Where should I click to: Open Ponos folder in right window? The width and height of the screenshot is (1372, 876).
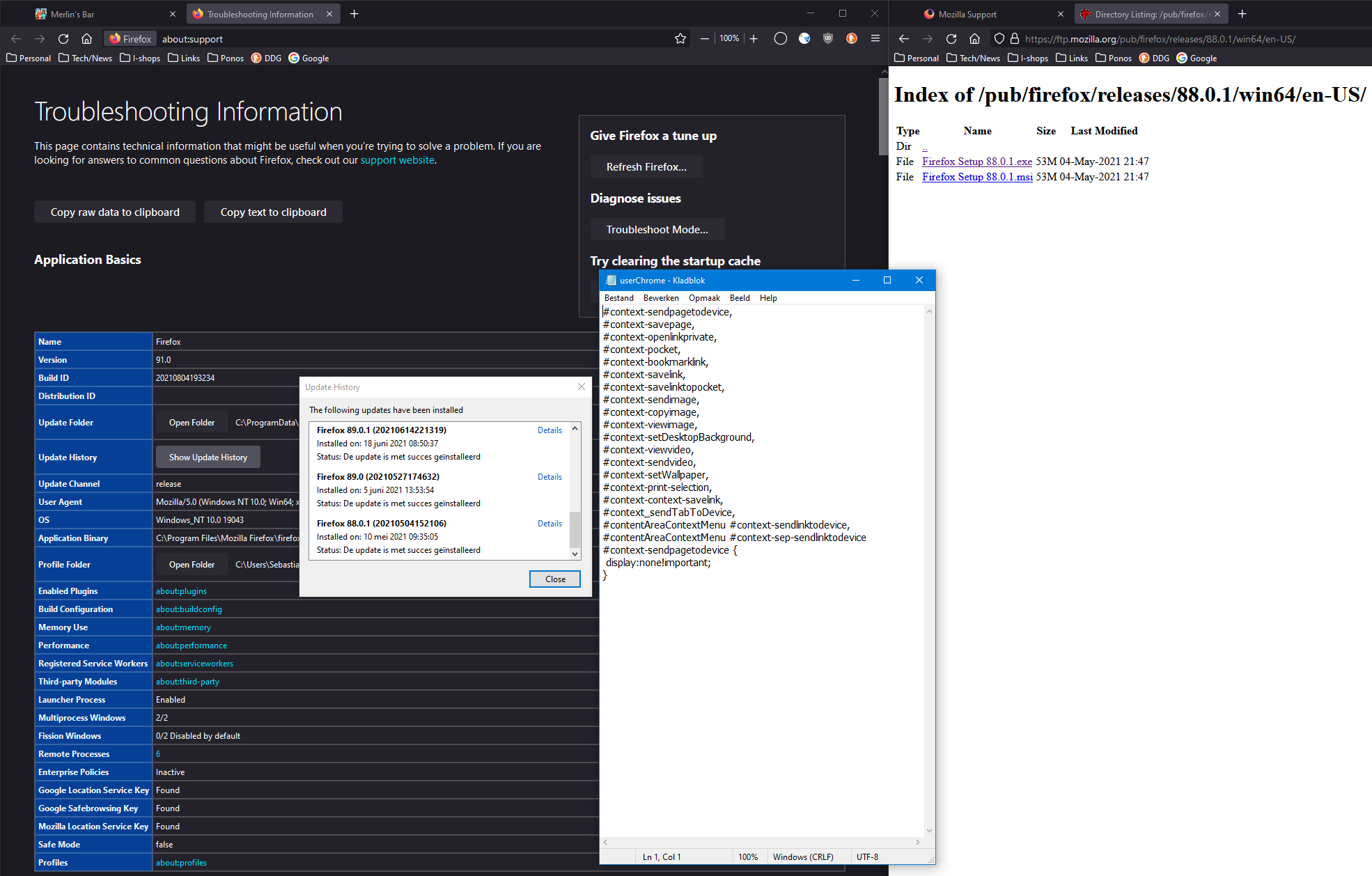click(1114, 58)
